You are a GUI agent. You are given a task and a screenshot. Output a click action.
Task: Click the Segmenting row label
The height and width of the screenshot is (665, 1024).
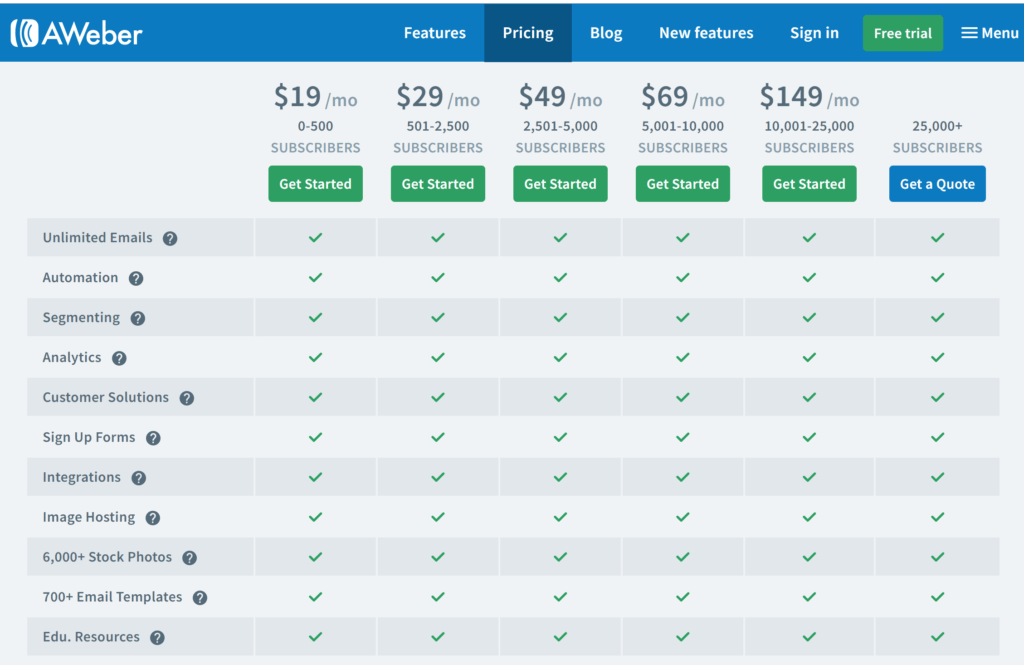(81, 317)
